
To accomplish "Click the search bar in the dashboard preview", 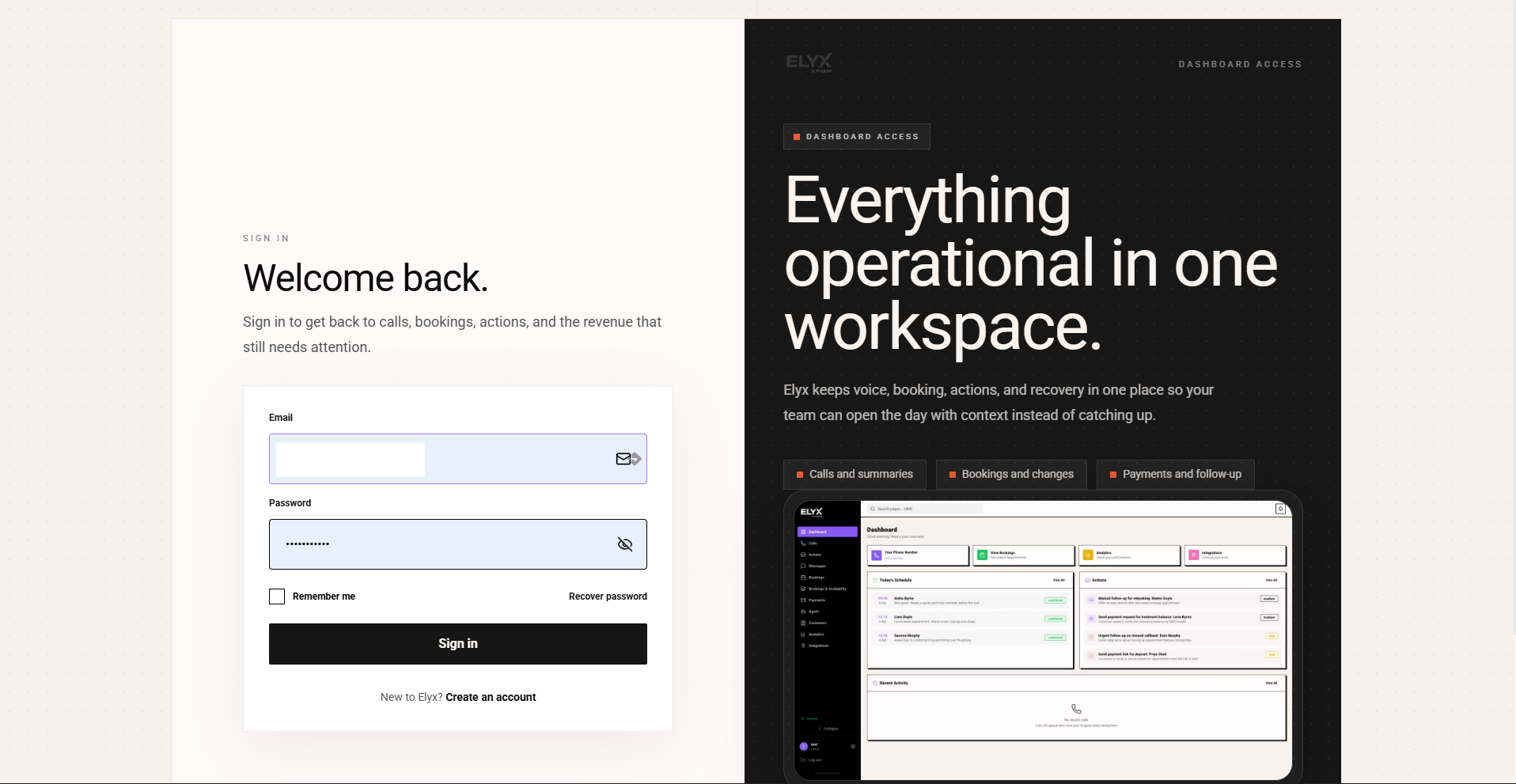I will pos(924,509).
